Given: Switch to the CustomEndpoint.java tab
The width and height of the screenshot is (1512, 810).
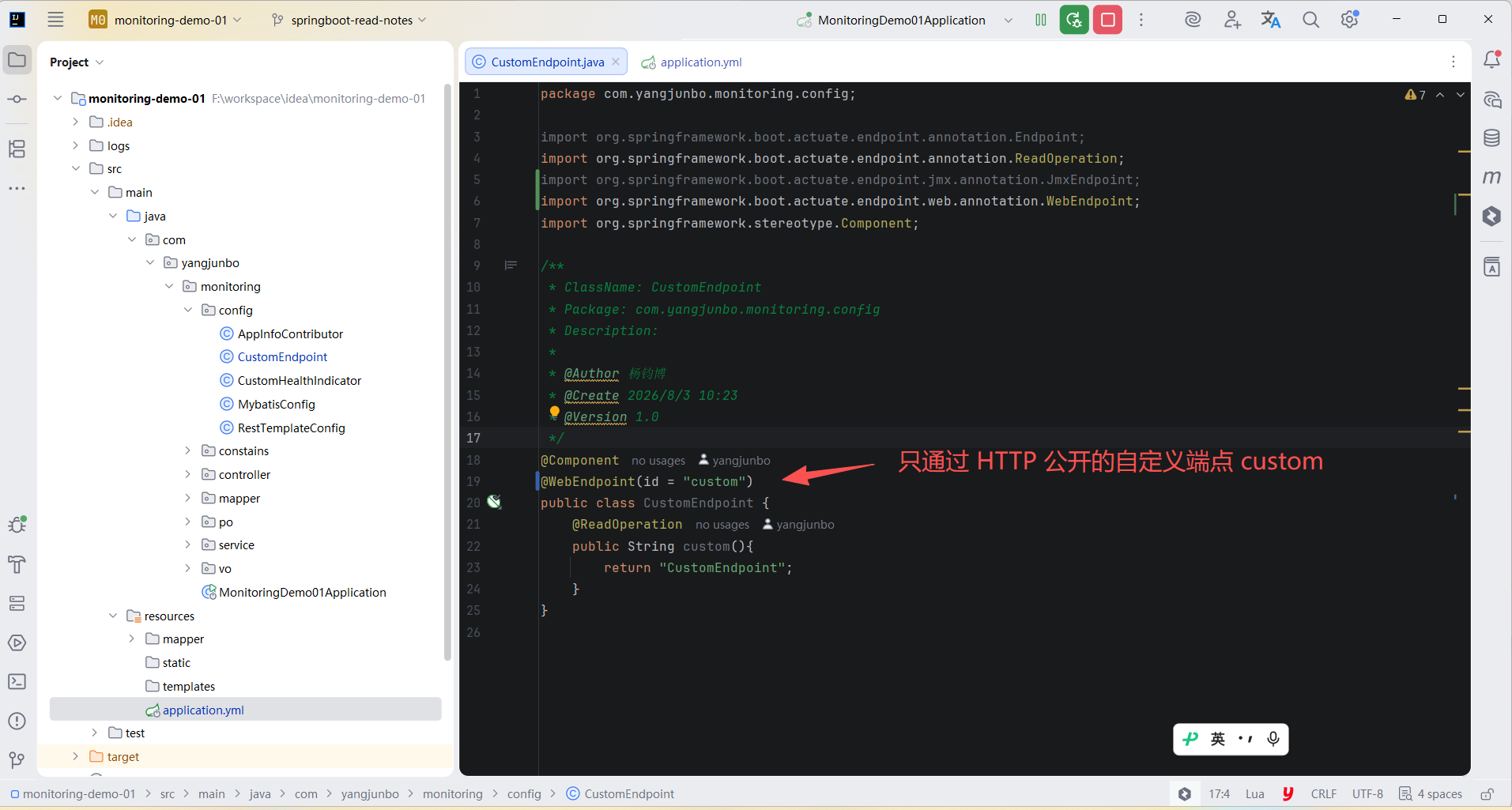Looking at the screenshot, I should [547, 62].
